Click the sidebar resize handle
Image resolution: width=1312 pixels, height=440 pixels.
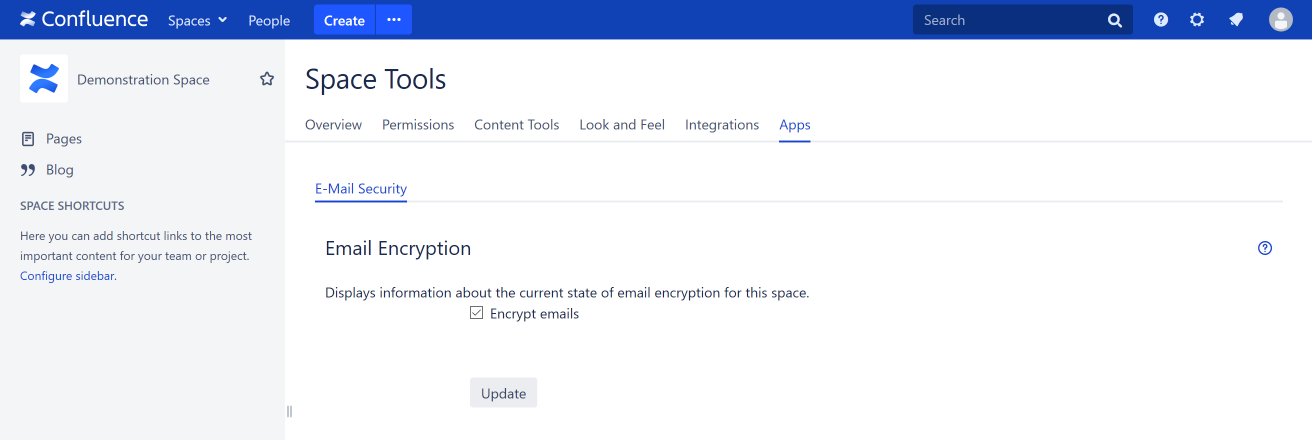click(x=289, y=411)
